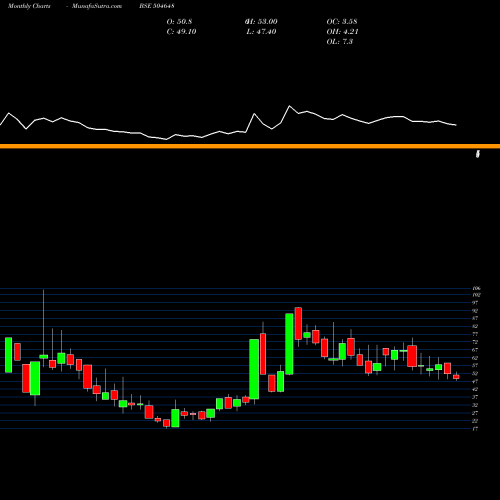Click the 106 price axis label
Screen dimensions: 500x500
coord(477,288)
